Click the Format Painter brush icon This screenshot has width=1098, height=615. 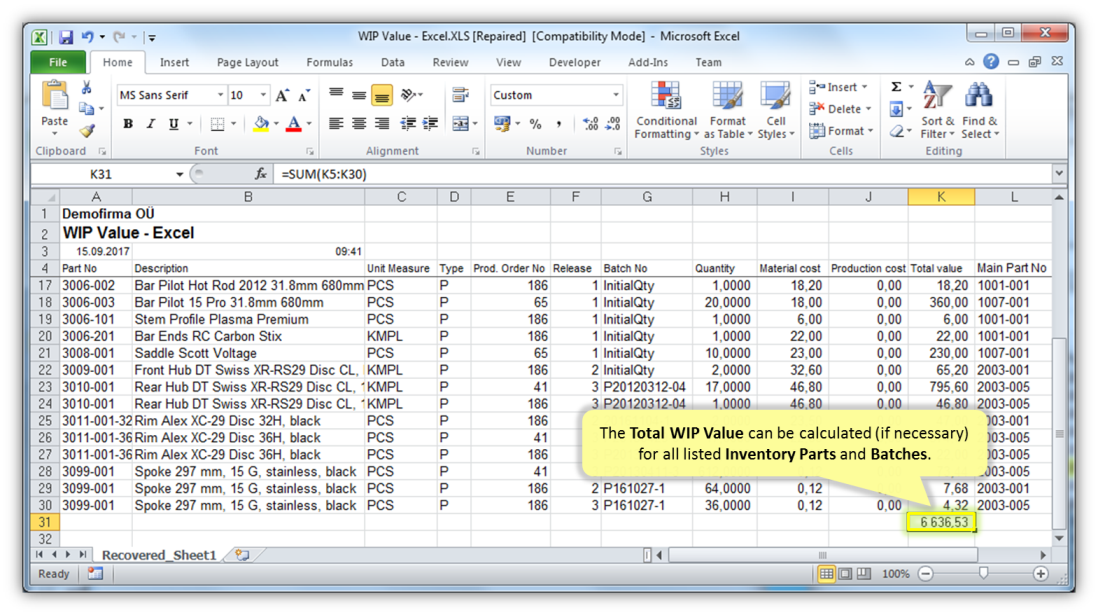(87, 131)
